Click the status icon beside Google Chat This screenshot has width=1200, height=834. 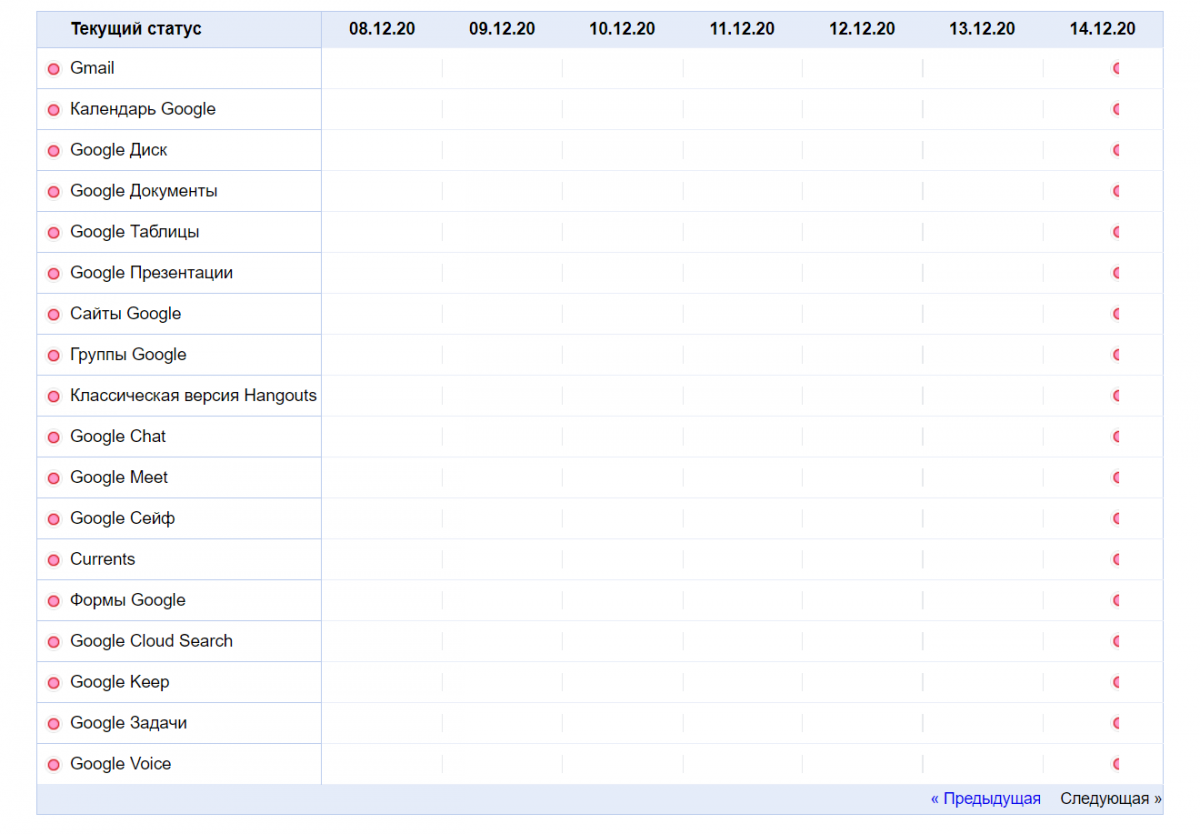click(x=54, y=438)
